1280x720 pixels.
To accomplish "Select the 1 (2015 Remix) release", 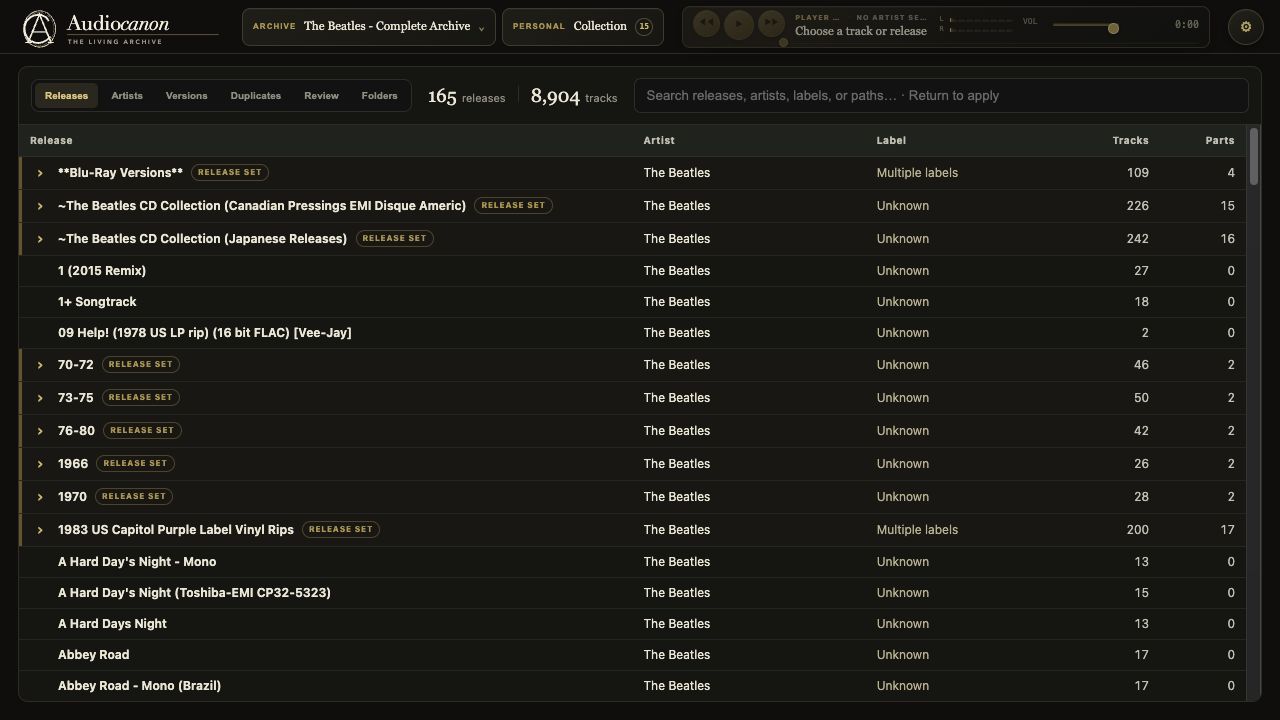I will pyautogui.click(x=632, y=271).
